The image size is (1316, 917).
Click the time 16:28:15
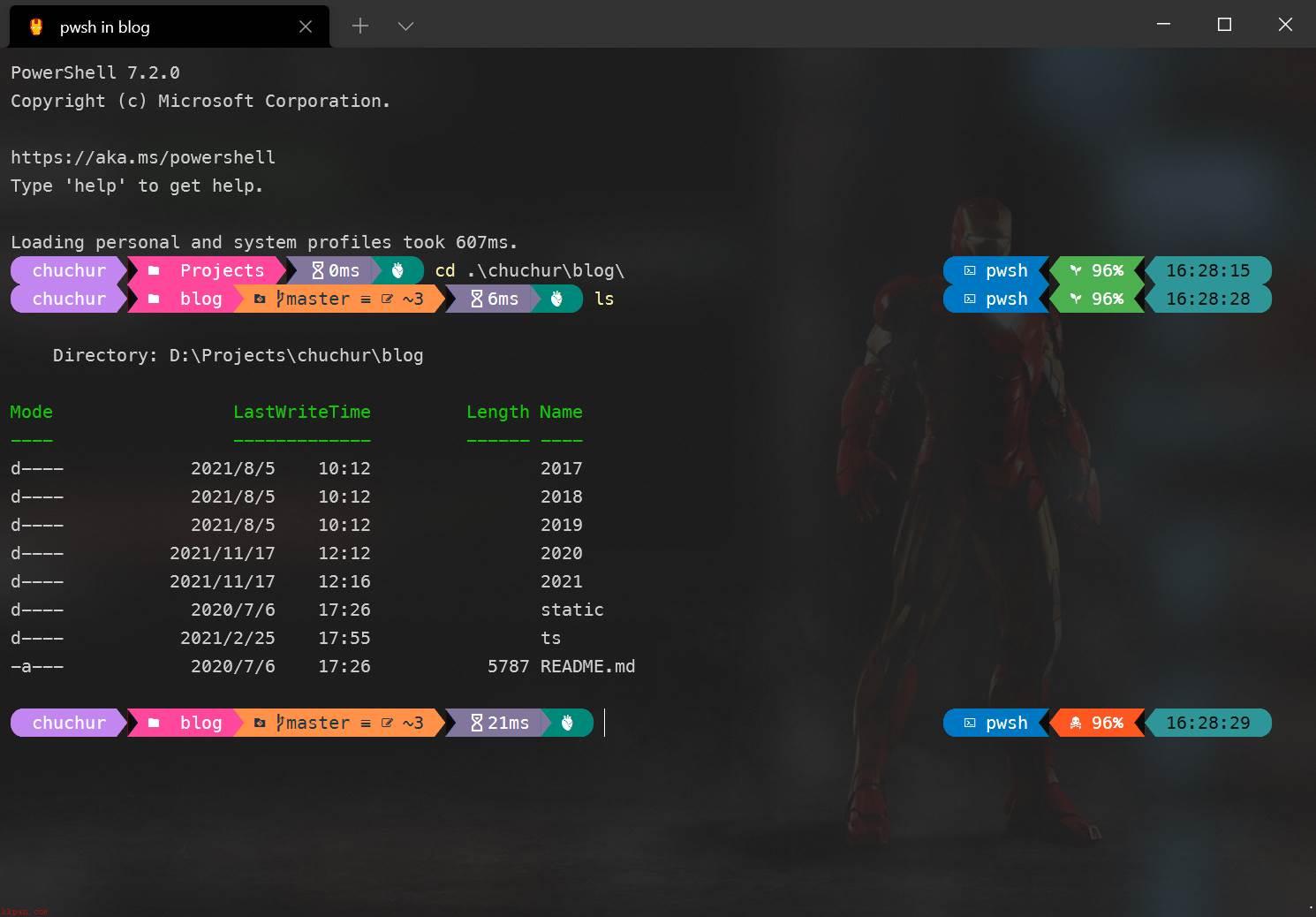tap(1208, 270)
